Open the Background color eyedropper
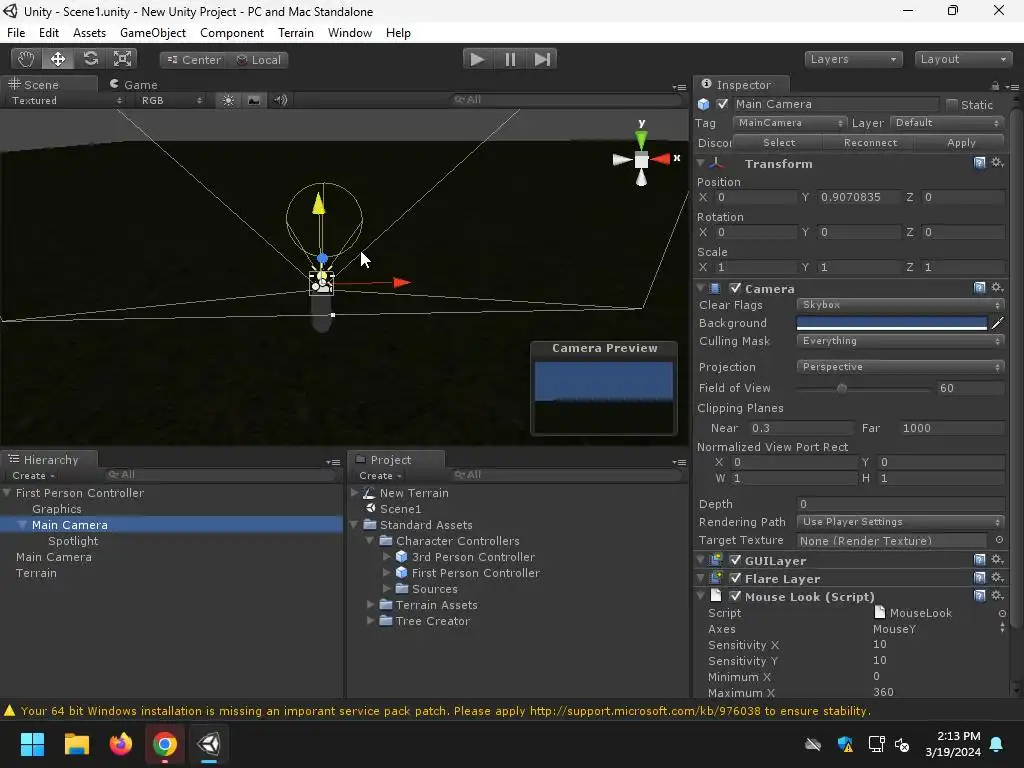The height and width of the screenshot is (768, 1024). 997,323
